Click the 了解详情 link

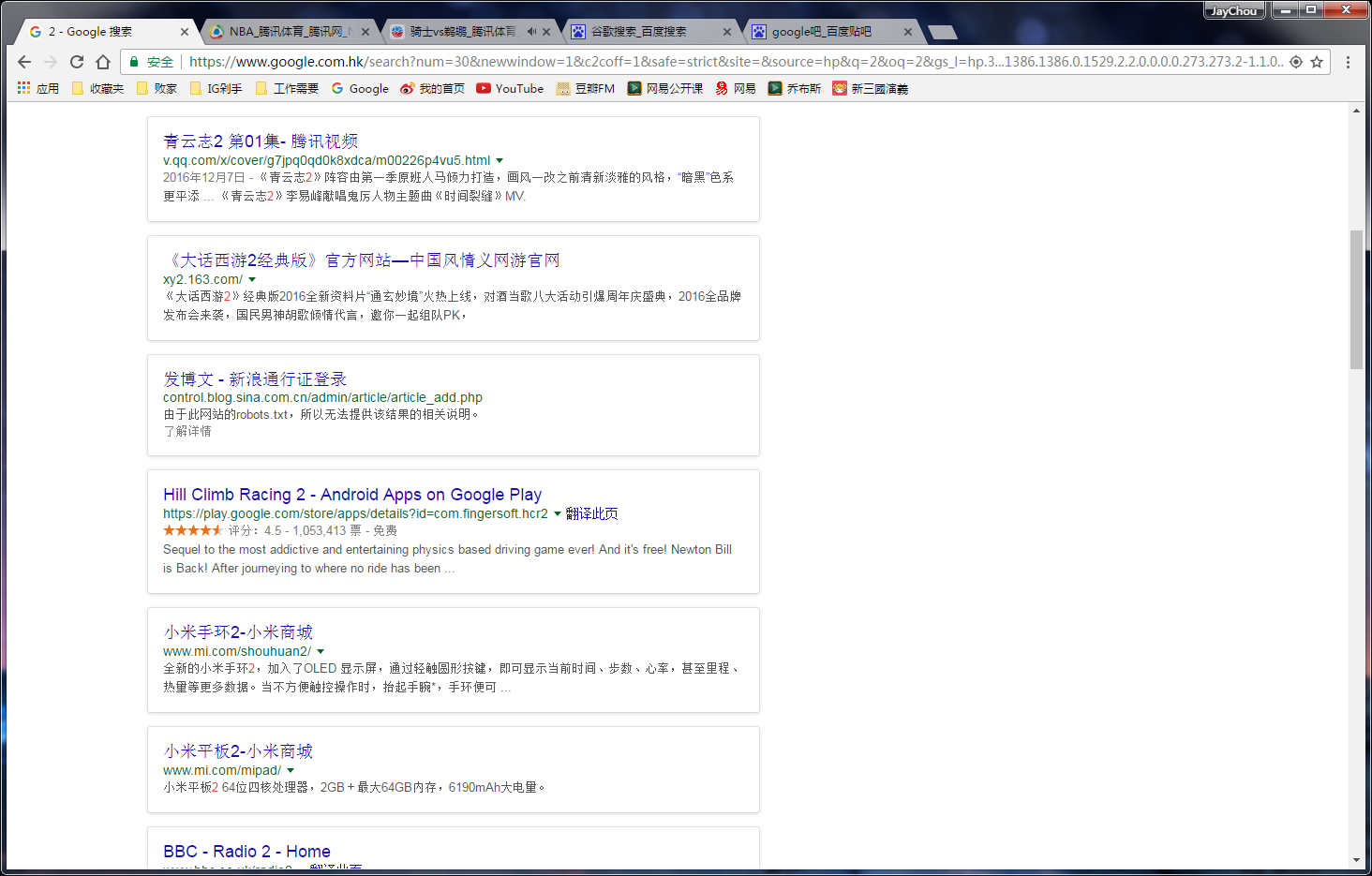pyautogui.click(x=187, y=432)
